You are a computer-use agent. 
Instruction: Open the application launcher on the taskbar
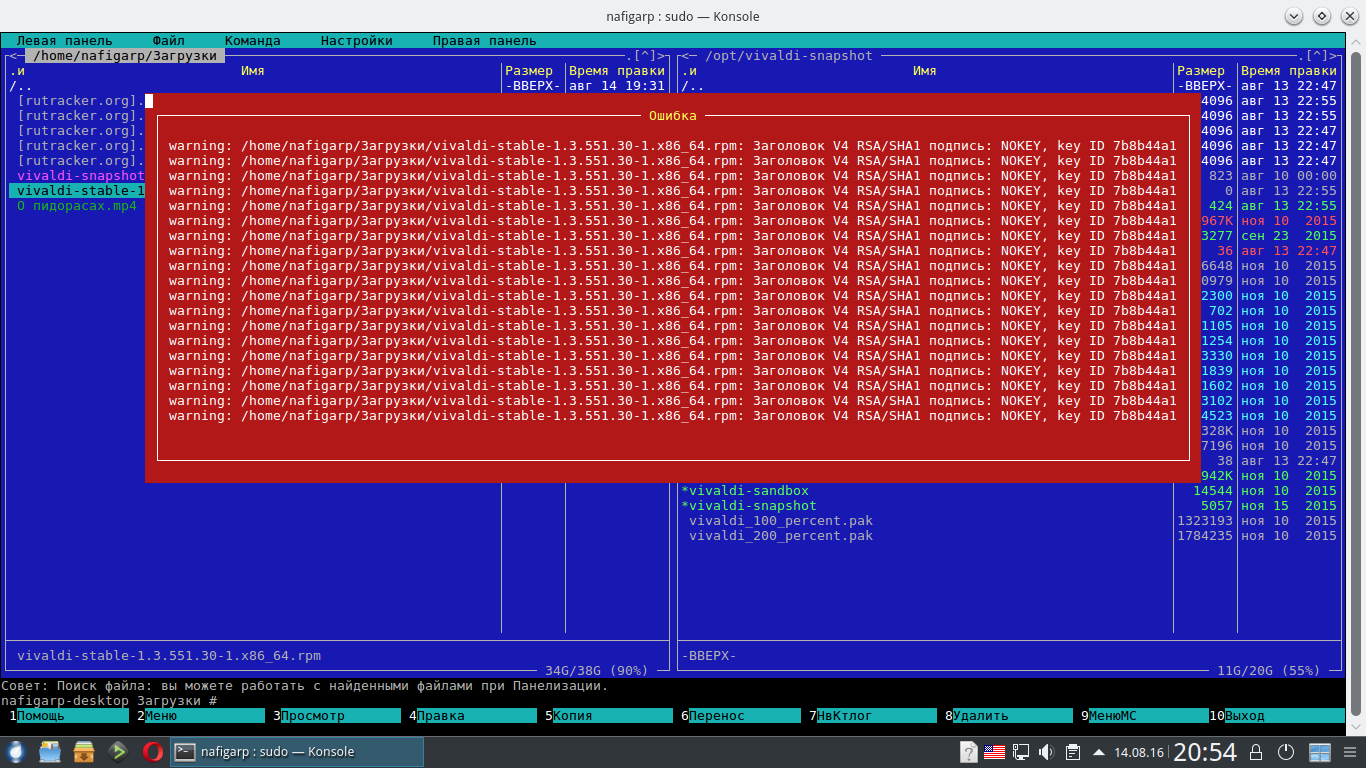coord(16,752)
